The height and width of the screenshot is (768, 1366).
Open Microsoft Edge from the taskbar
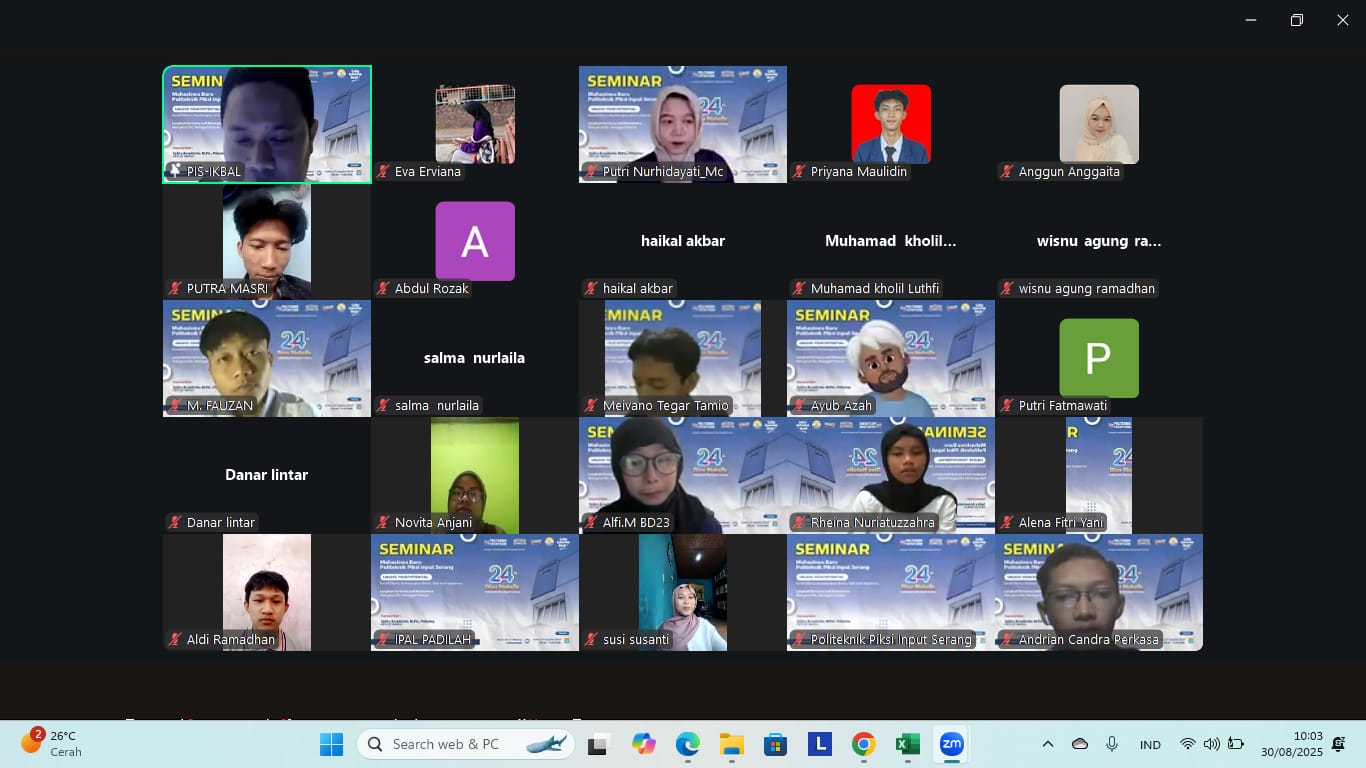pyautogui.click(x=688, y=744)
